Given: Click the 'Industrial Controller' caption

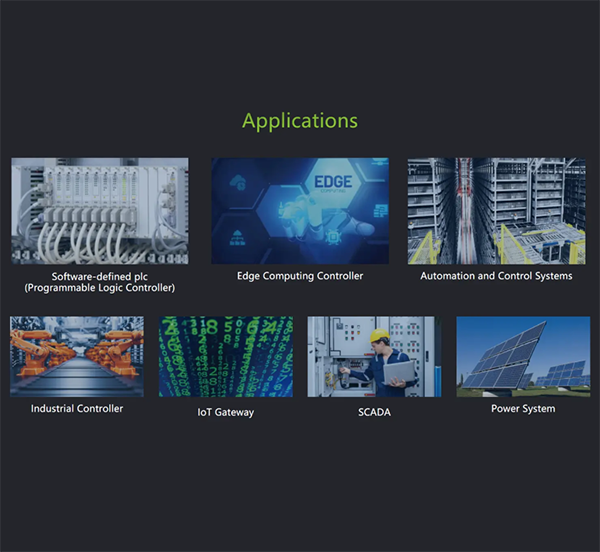Looking at the screenshot, I should [x=77, y=409].
